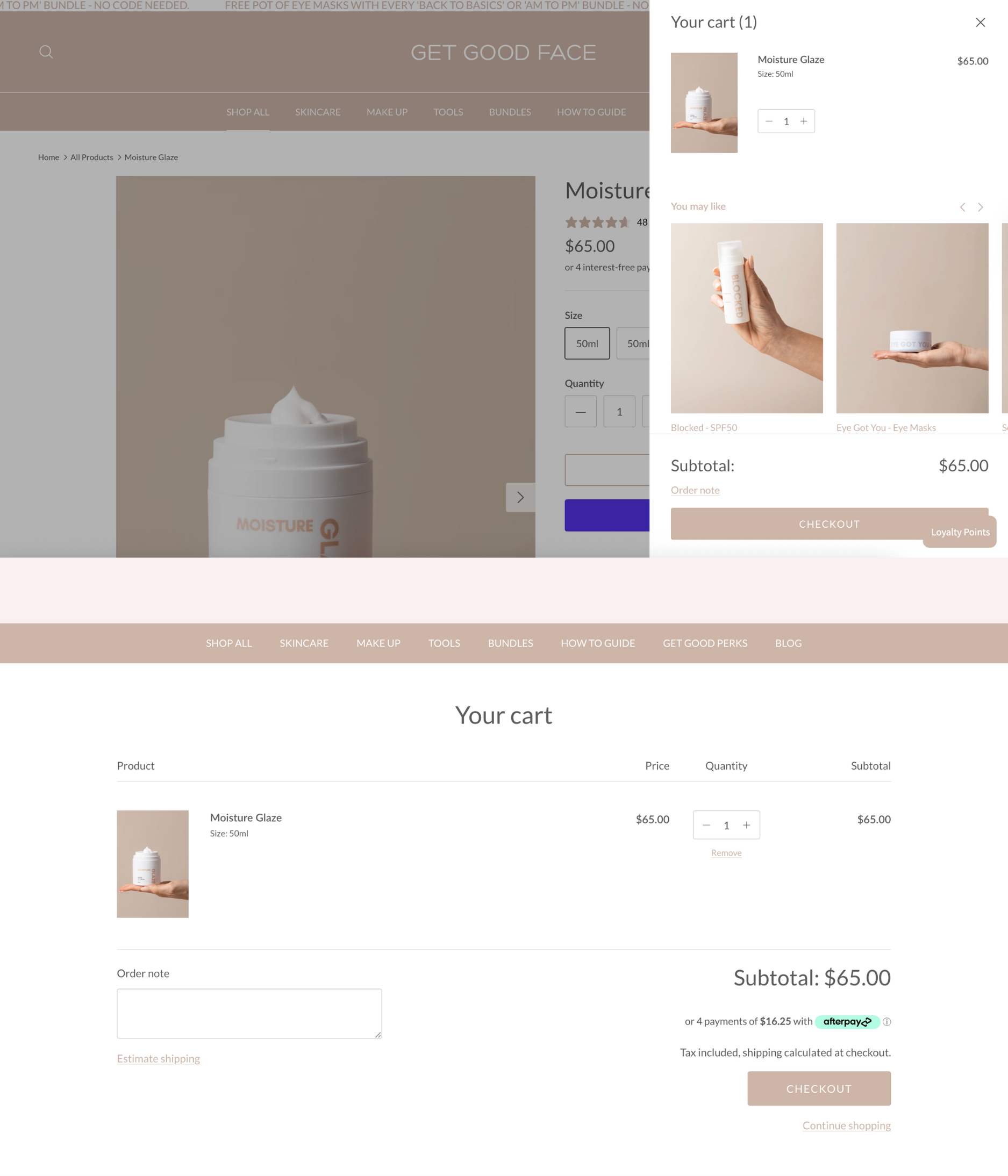Click the GET GOOD FACE logo
The image size is (1008, 1176).
(503, 53)
